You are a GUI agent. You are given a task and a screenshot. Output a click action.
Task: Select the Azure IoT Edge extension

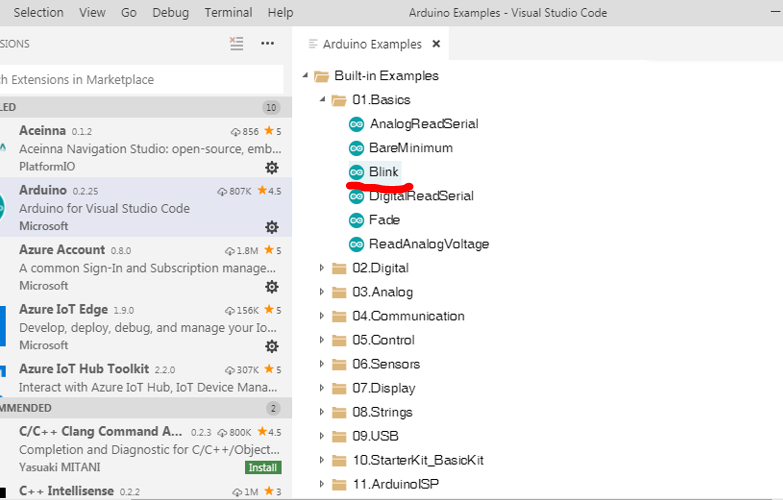146,326
